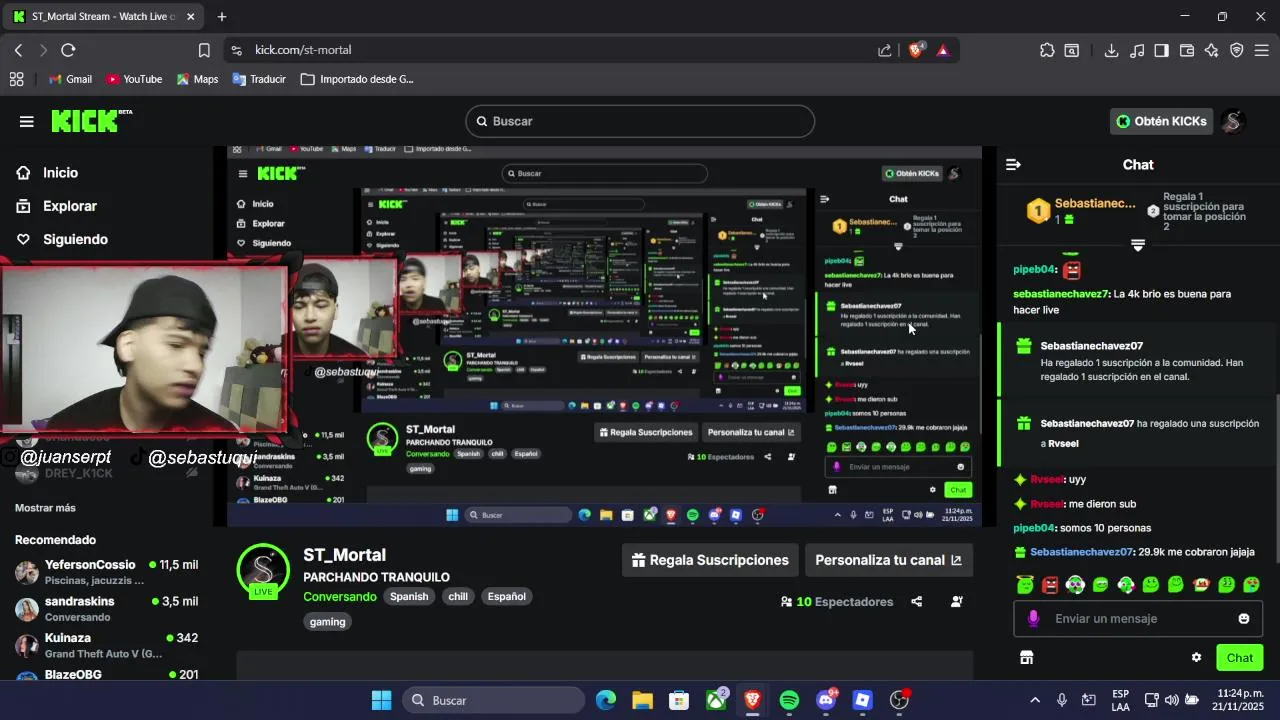Open Brave VPN shield icon

1237,50
